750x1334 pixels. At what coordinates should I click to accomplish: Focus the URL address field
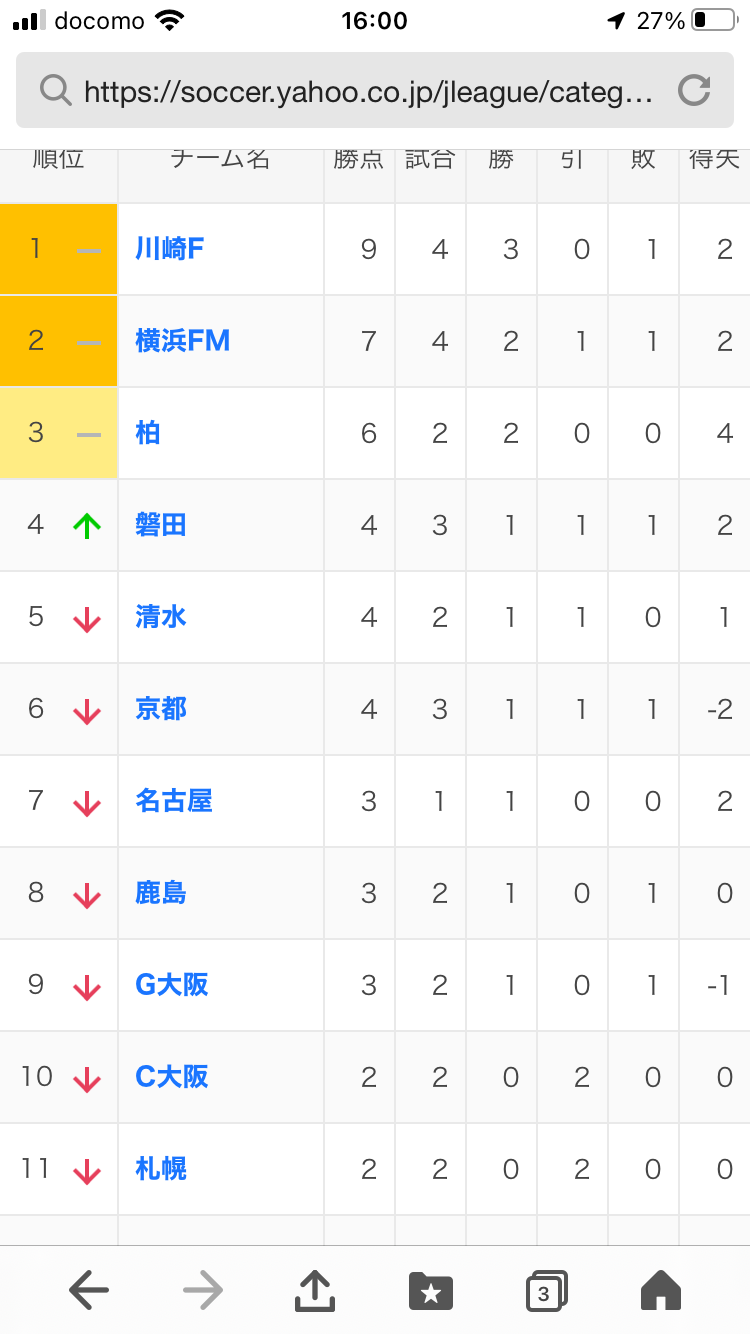[368, 93]
